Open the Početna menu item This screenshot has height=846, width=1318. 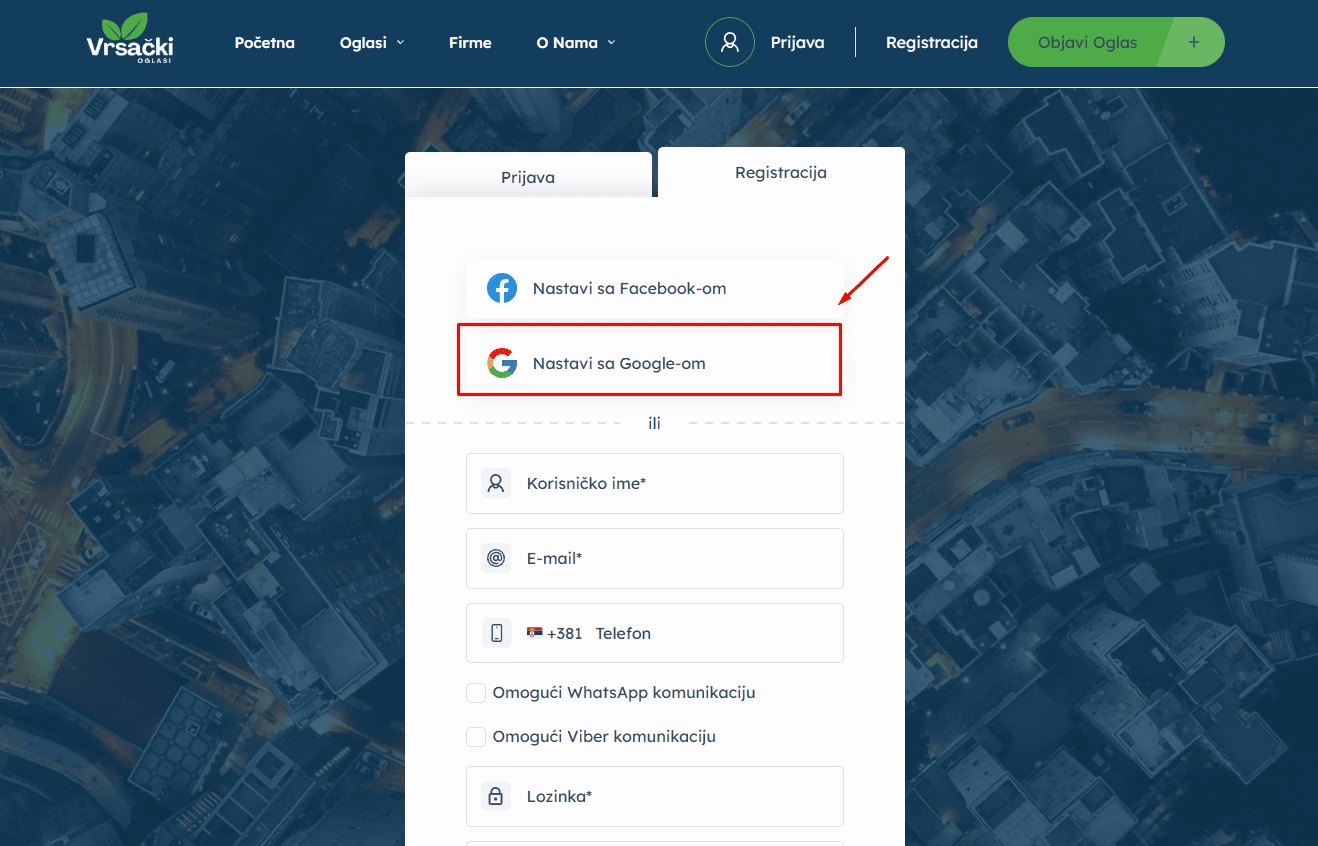coord(265,43)
